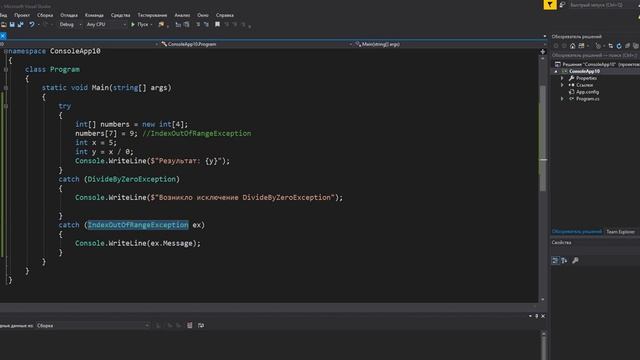Click the Clear All icon in output toolbar
The width and height of the screenshot is (640, 360).
tap(190, 326)
